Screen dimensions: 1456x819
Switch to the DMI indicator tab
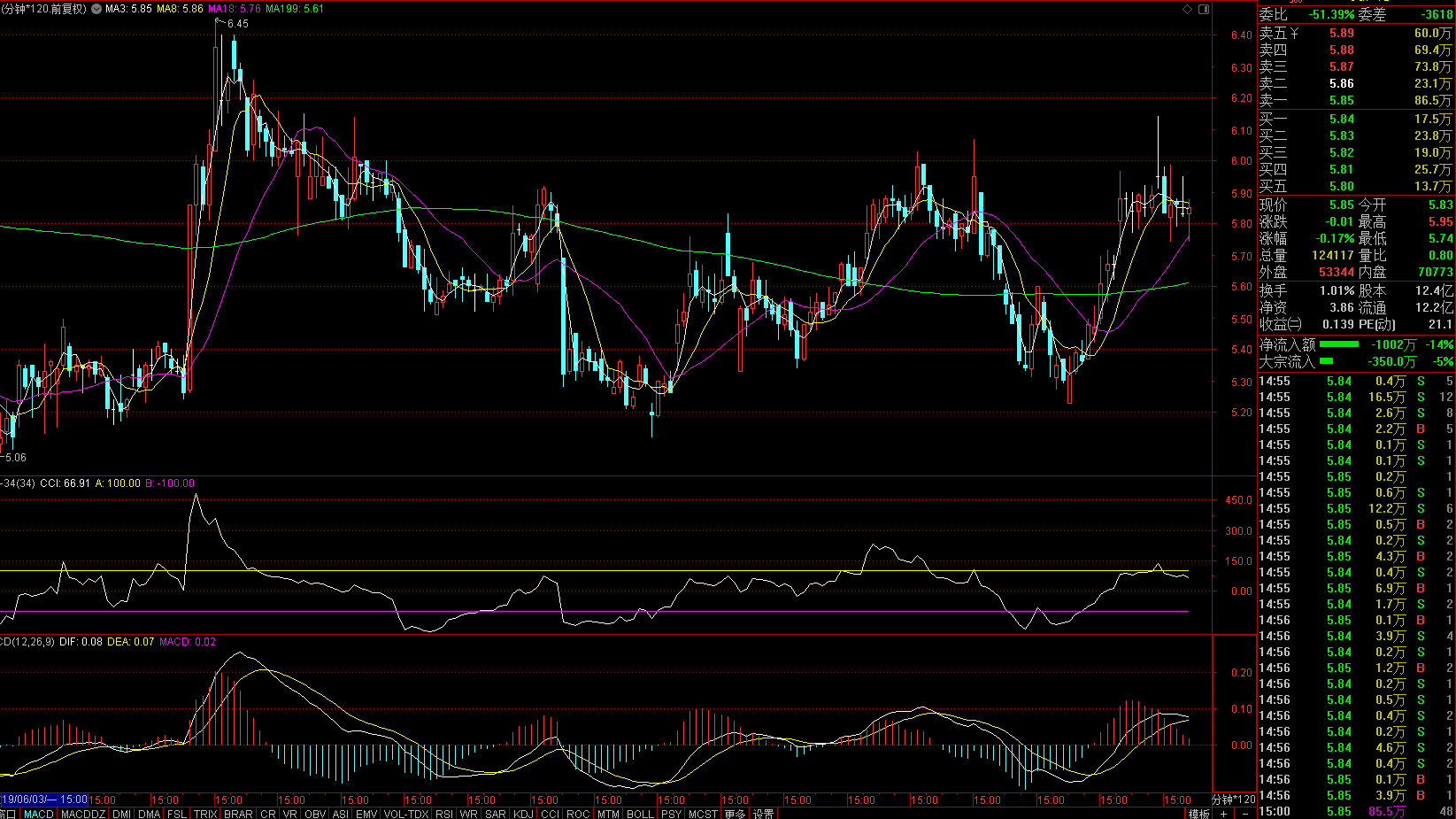[122, 814]
